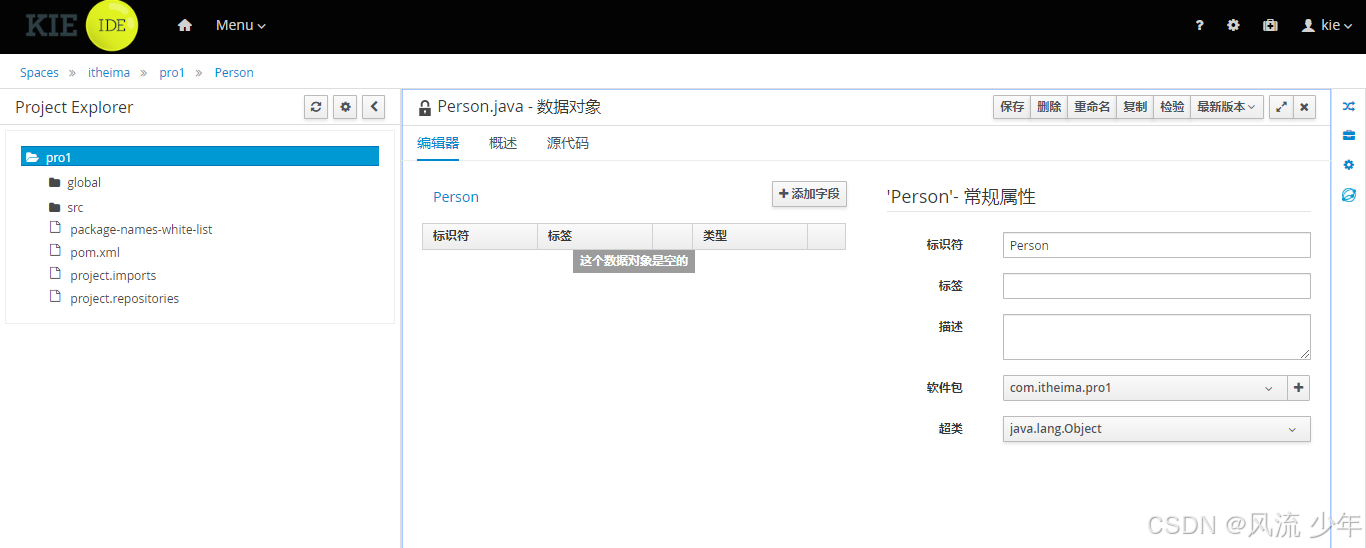Maximize the editor with expand icon

(1281, 107)
